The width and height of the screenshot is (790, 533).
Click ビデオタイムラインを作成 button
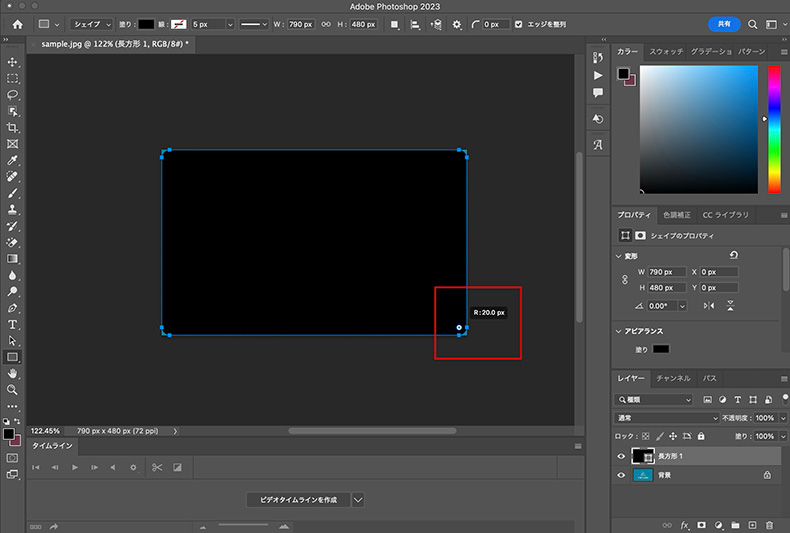pyautogui.click(x=296, y=499)
